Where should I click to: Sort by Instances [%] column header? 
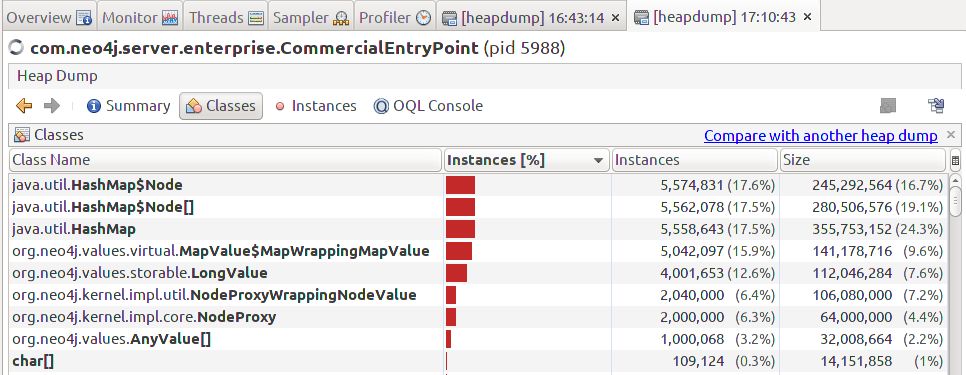tap(527, 160)
